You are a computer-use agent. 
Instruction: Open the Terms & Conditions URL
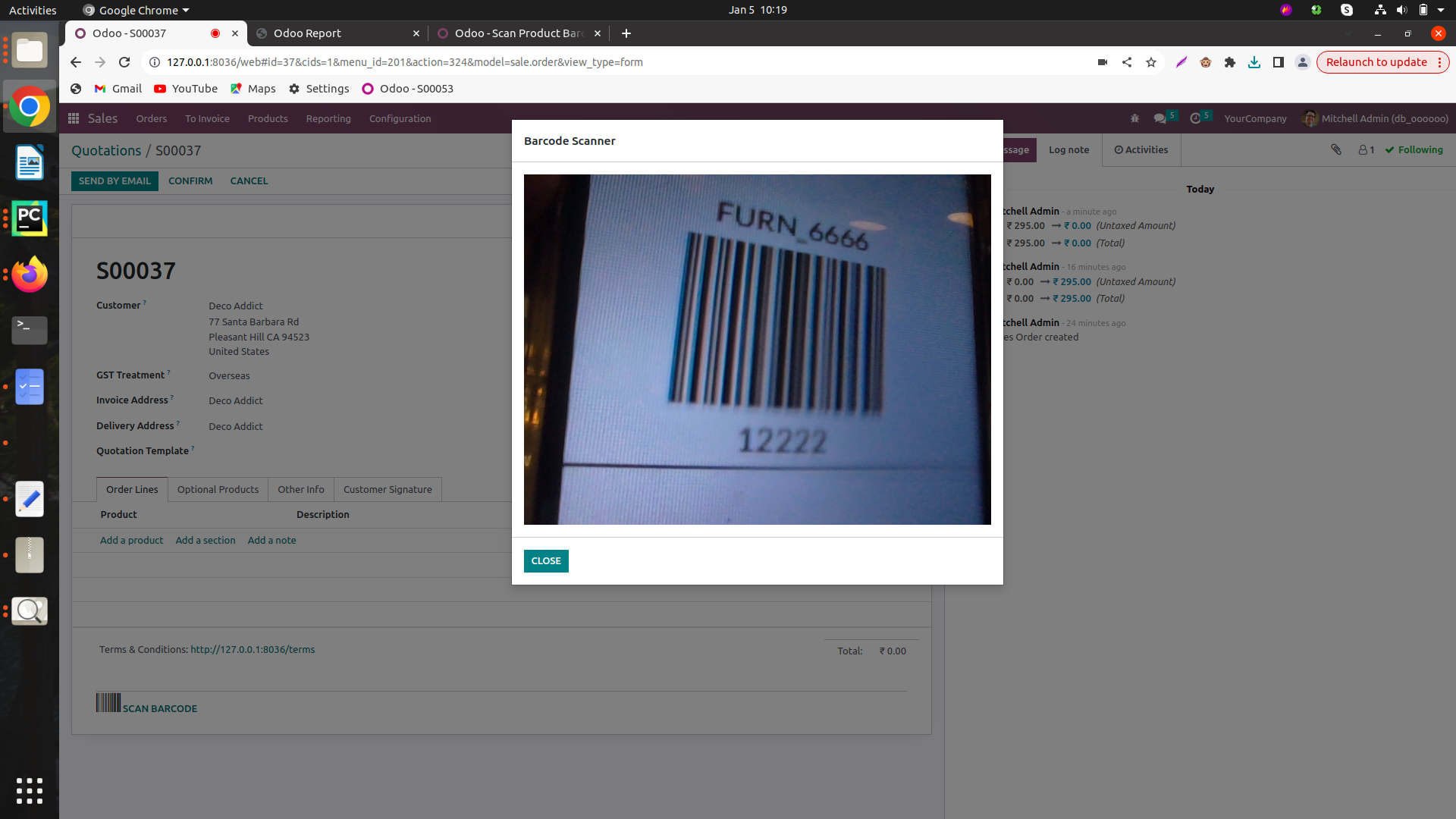[253, 650]
